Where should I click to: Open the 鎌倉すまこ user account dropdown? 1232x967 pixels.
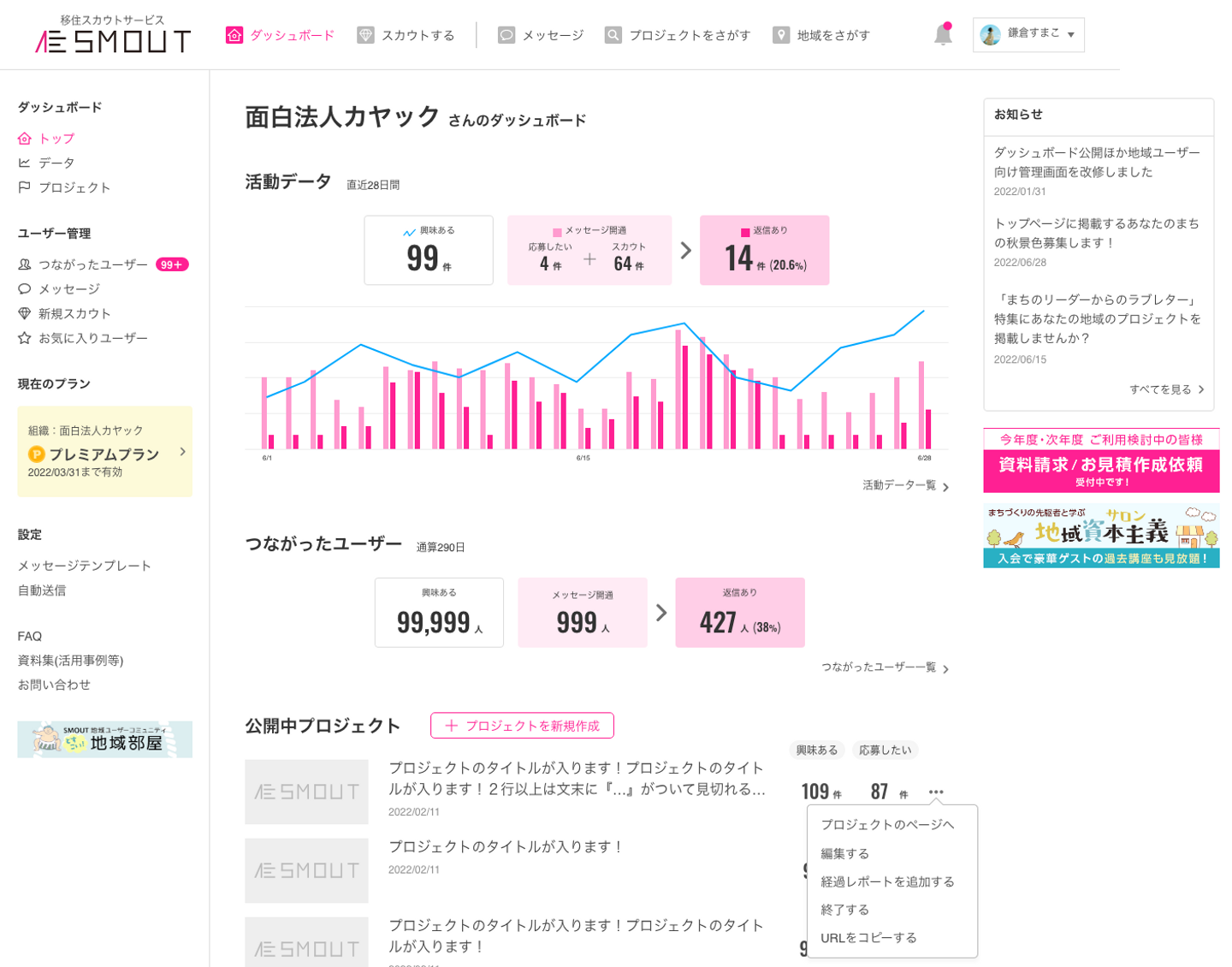[x=1028, y=35]
